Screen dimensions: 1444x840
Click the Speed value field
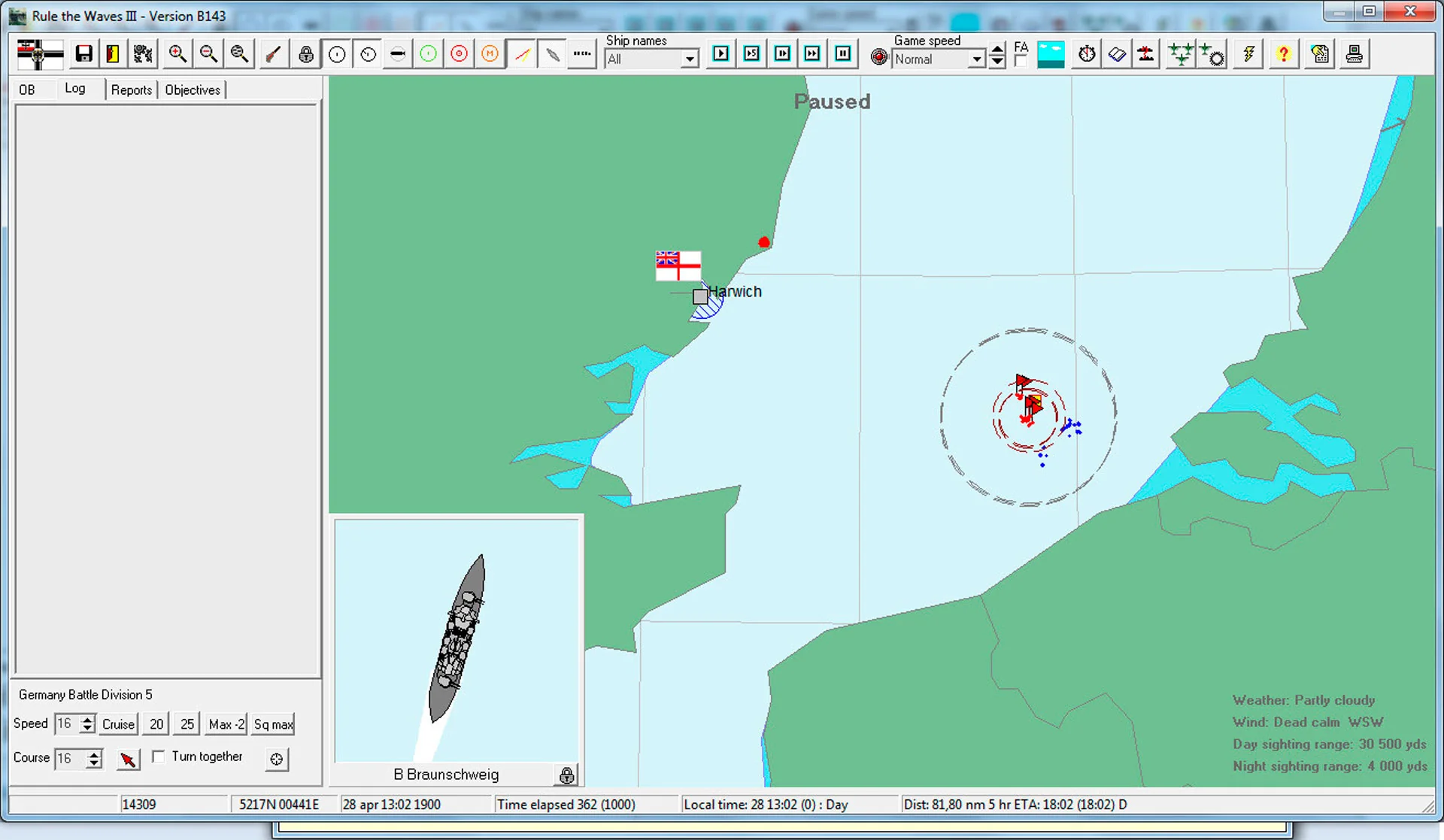pos(67,723)
